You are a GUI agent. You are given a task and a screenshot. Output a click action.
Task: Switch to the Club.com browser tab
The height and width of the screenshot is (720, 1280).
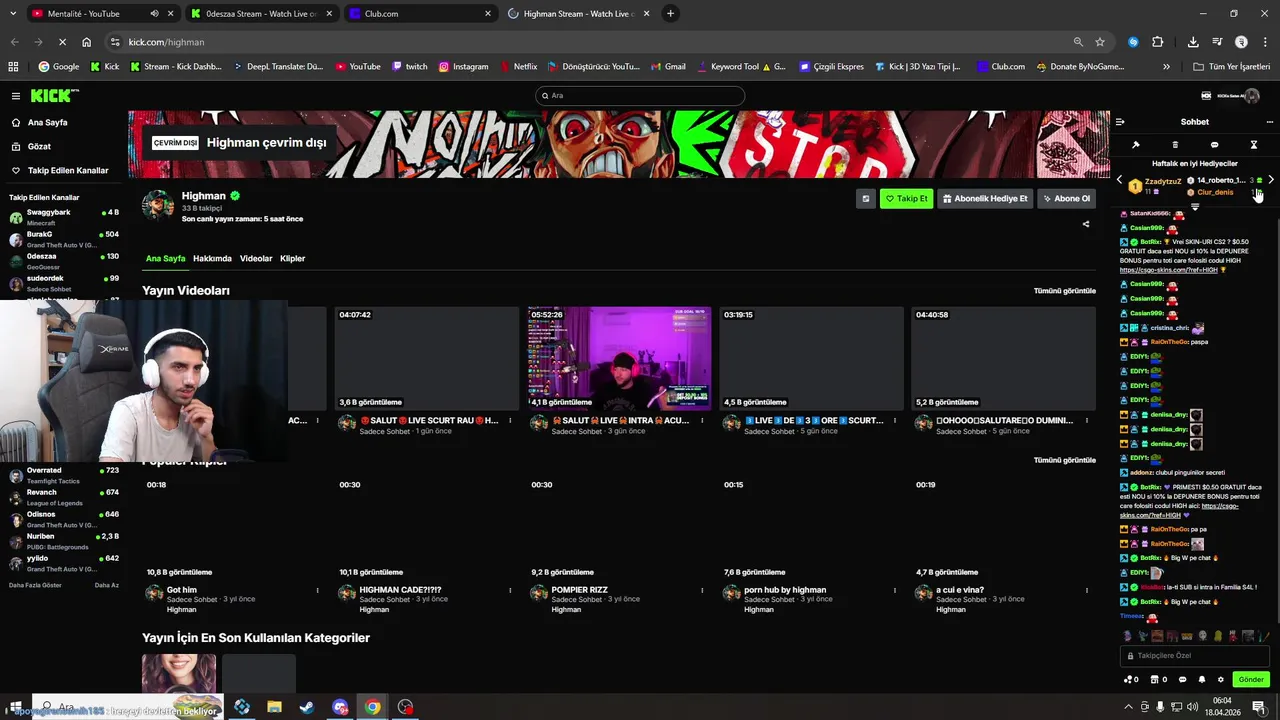point(420,14)
